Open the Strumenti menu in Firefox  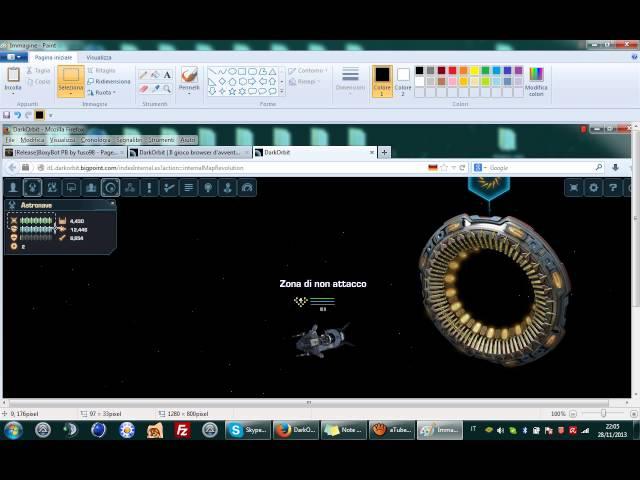pyautogui.click(x=161, y=140)
